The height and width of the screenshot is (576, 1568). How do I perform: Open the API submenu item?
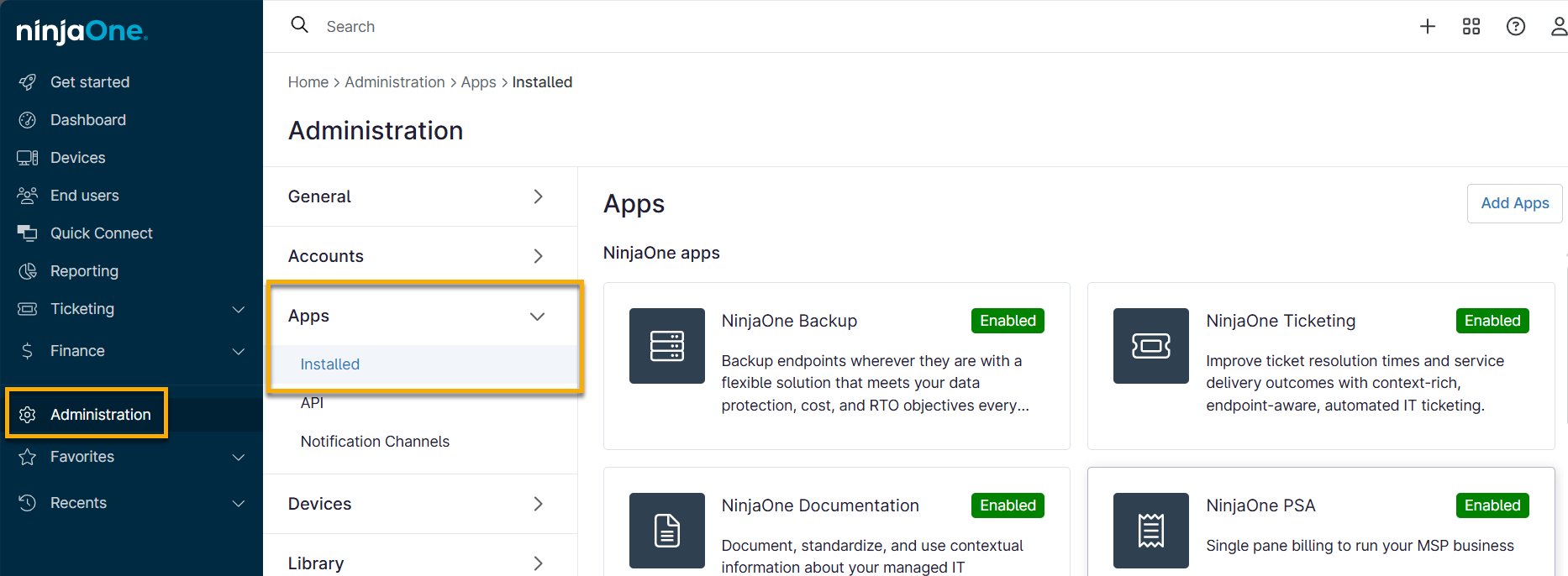click(312, 403)
